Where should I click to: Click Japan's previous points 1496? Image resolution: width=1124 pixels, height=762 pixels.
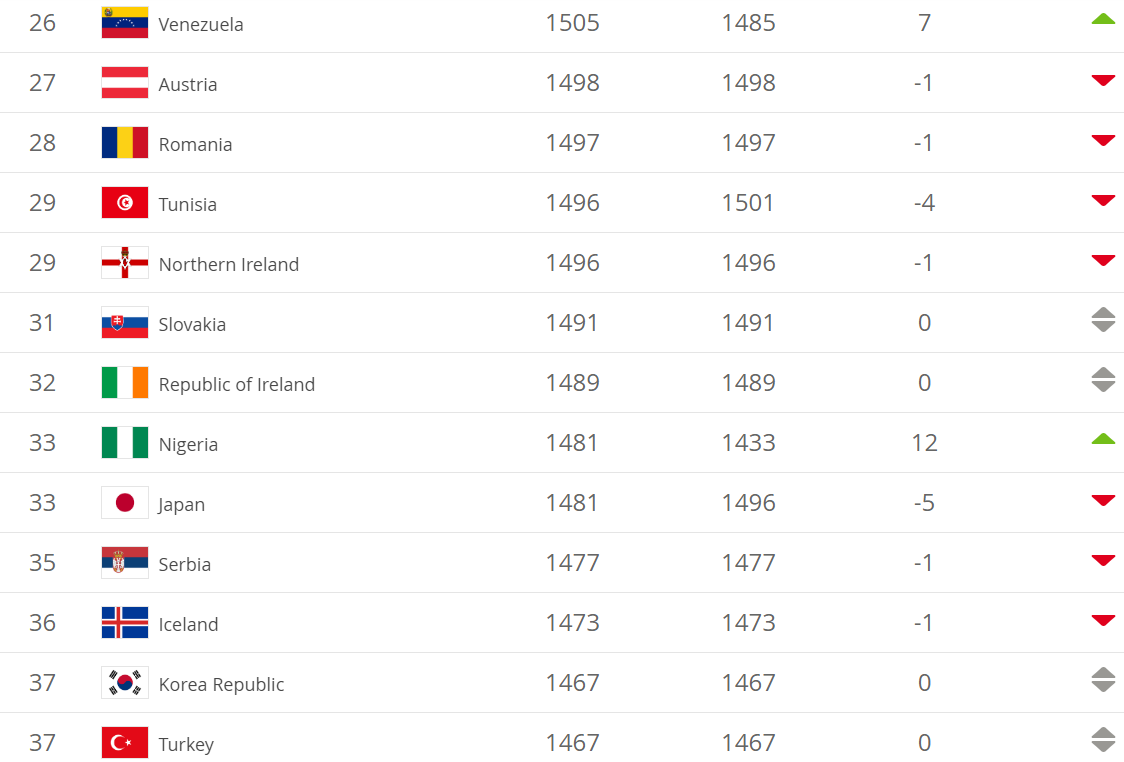click(x=748, y=503)
